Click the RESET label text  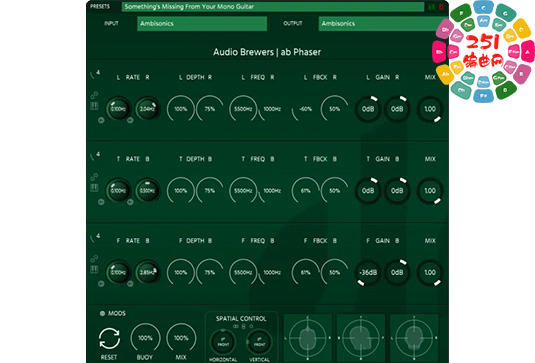point(109,357)
